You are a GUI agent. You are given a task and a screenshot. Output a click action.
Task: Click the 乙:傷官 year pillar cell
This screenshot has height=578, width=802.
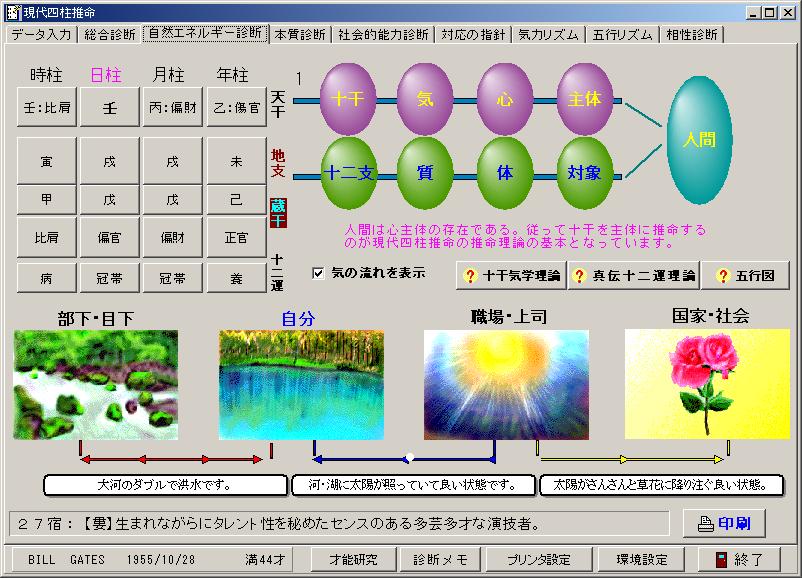click(x=236, y=107)
